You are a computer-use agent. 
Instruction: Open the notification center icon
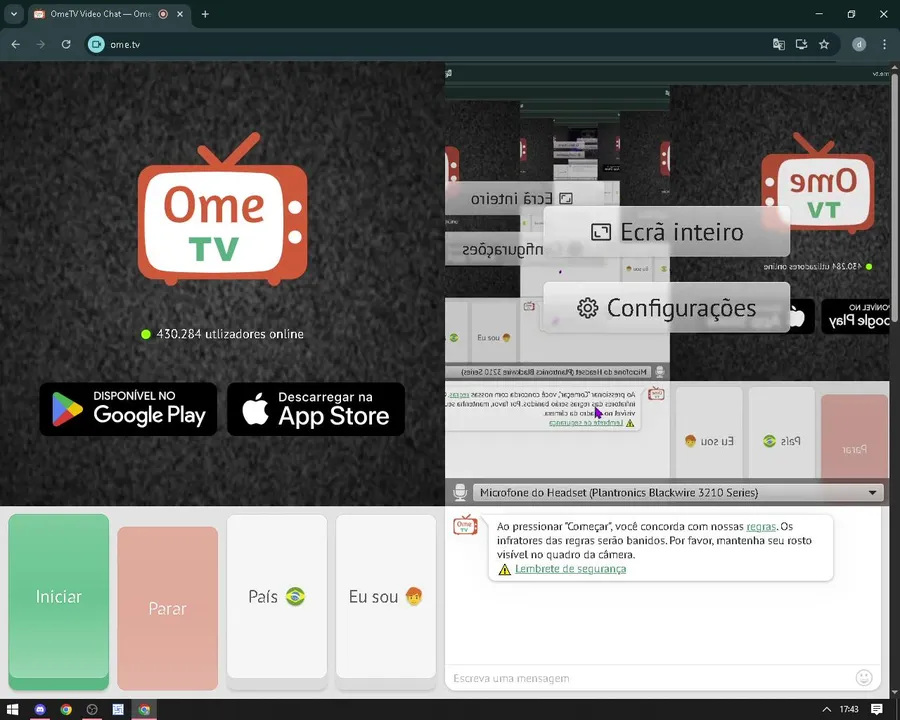[876, 709]
